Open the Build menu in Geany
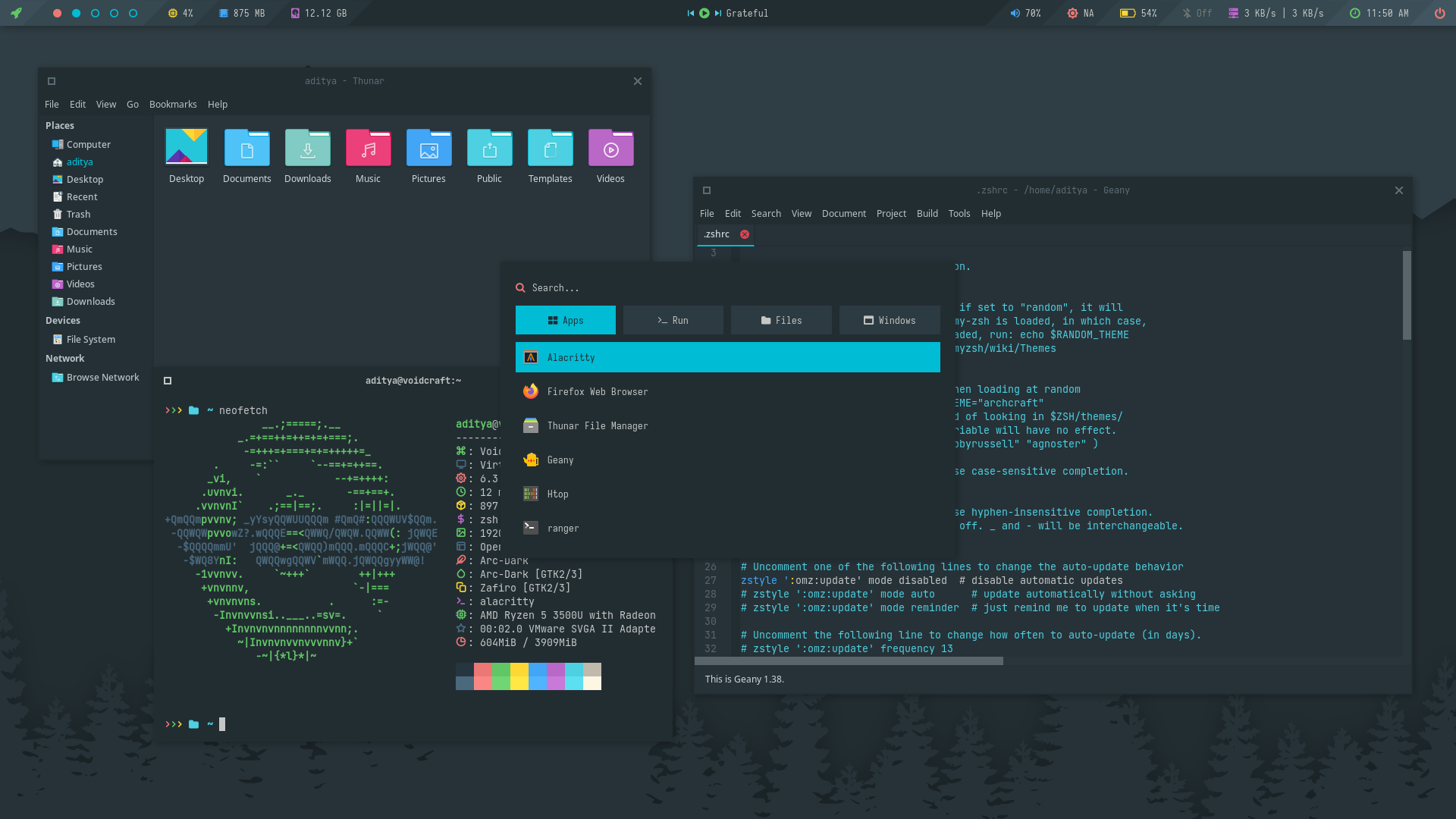Viewport: 1456px width, 819px height. click(x=927, y=214)
